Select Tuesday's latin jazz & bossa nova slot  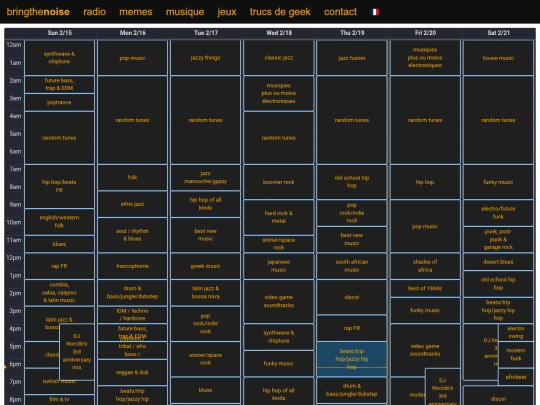(x=205, y=293)
